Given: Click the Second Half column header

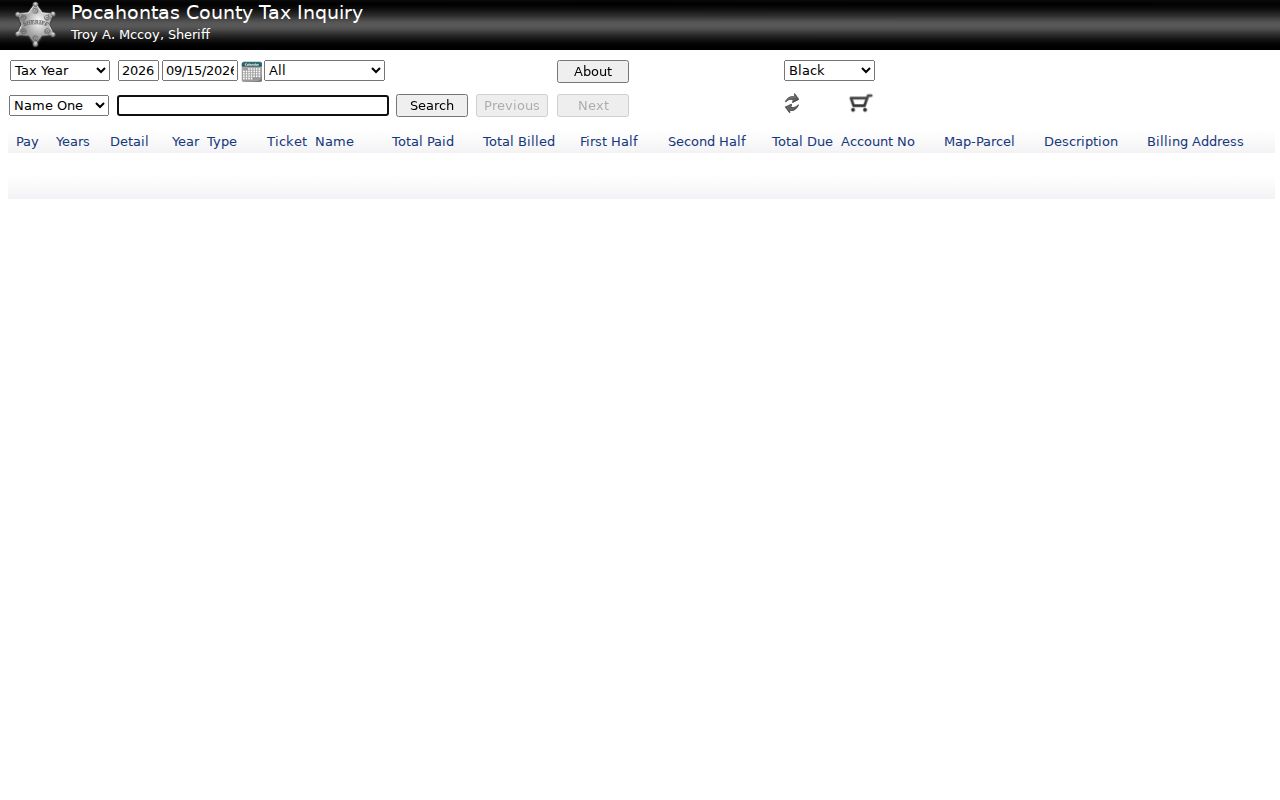Looking at the screenshot, I should click(x=707, y=141).
